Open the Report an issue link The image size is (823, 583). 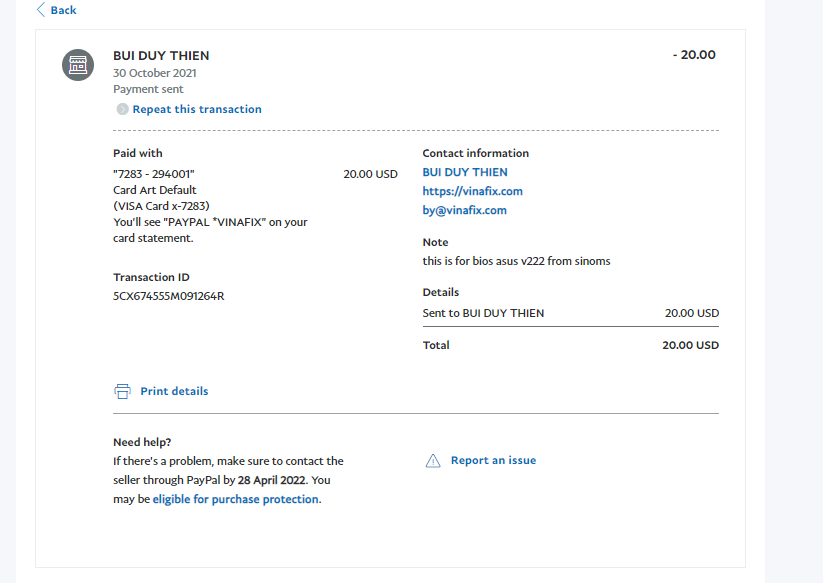click(493, 460)
